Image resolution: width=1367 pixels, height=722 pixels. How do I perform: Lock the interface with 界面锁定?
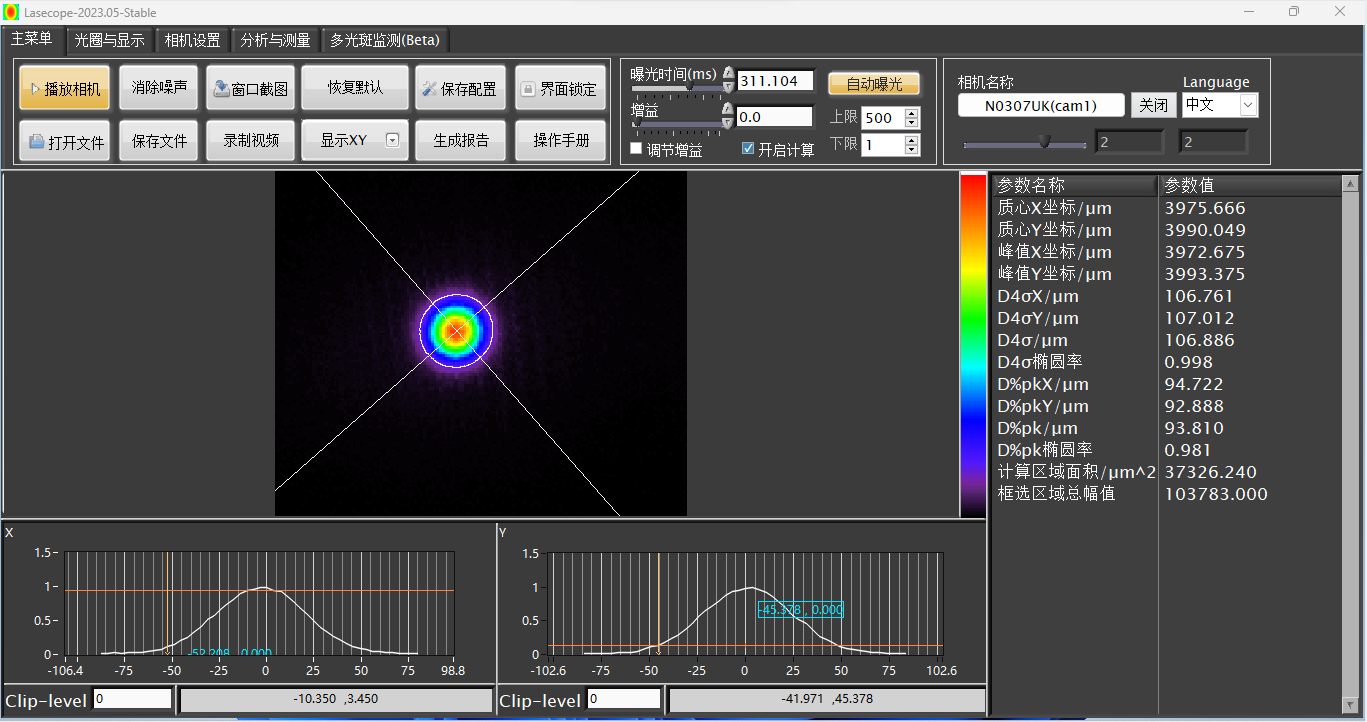559,89
